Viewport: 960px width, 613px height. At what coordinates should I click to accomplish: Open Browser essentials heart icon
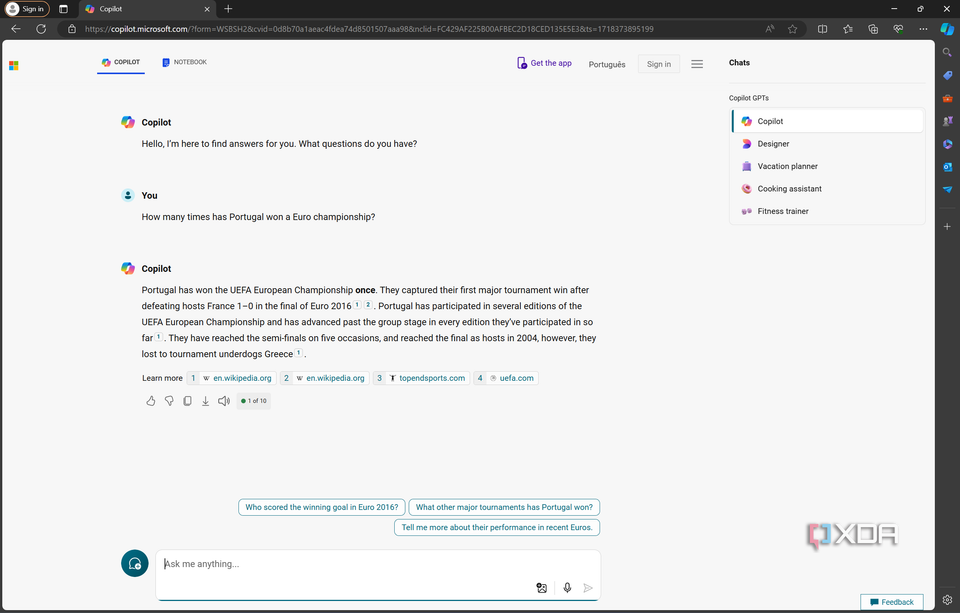898,29
